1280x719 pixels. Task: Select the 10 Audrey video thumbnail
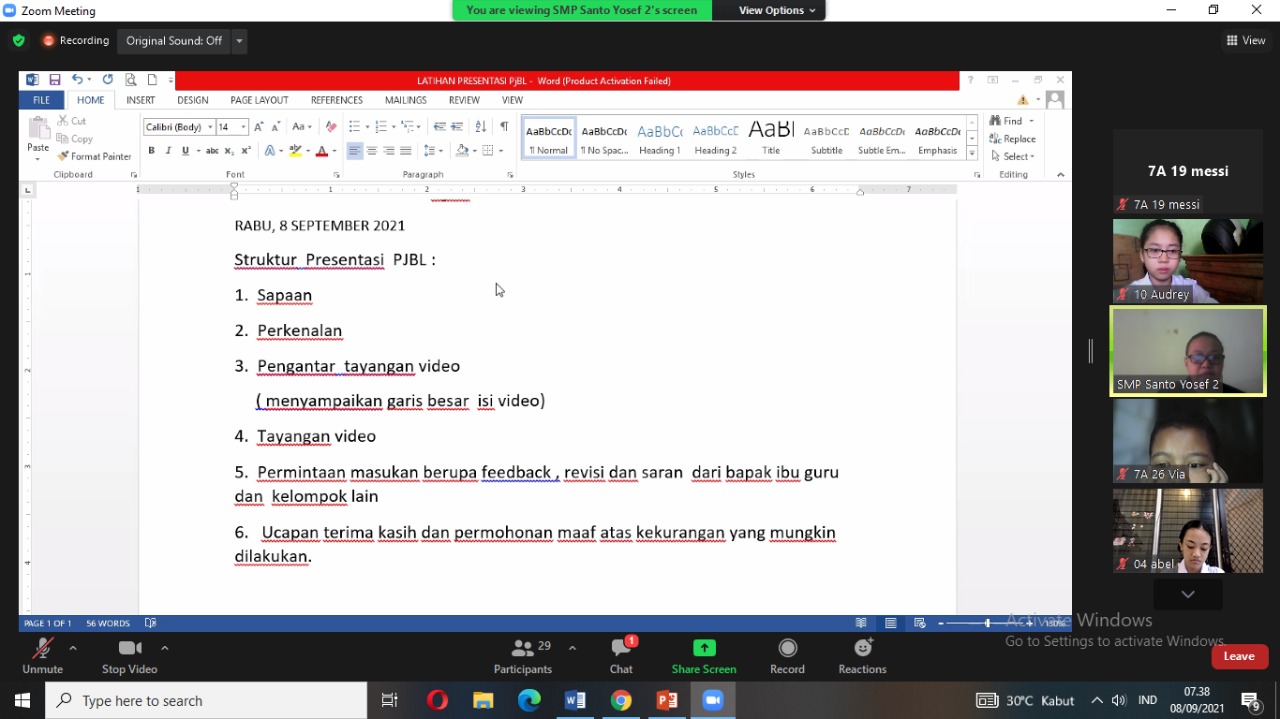pos(1188,261)
